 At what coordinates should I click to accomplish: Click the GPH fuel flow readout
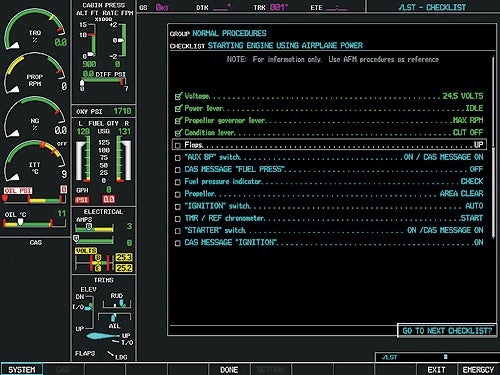(x=109, y=190)
